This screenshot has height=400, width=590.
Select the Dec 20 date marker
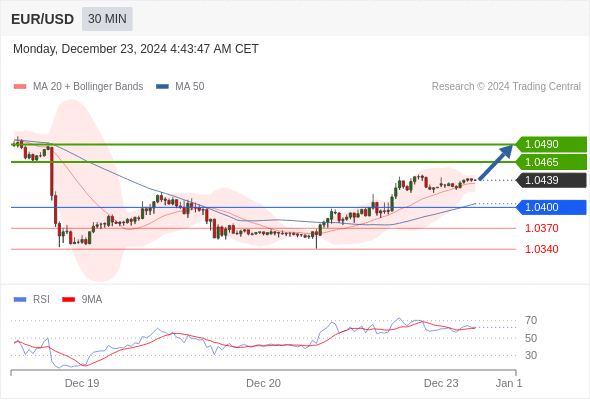point(263,383)
